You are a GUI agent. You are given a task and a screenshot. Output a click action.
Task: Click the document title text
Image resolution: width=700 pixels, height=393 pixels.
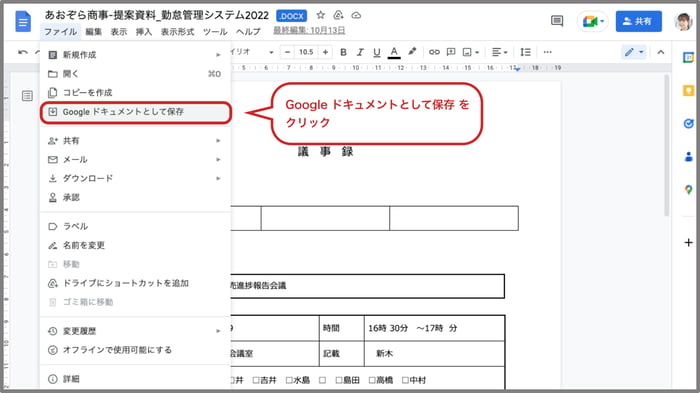coord(157,15)
